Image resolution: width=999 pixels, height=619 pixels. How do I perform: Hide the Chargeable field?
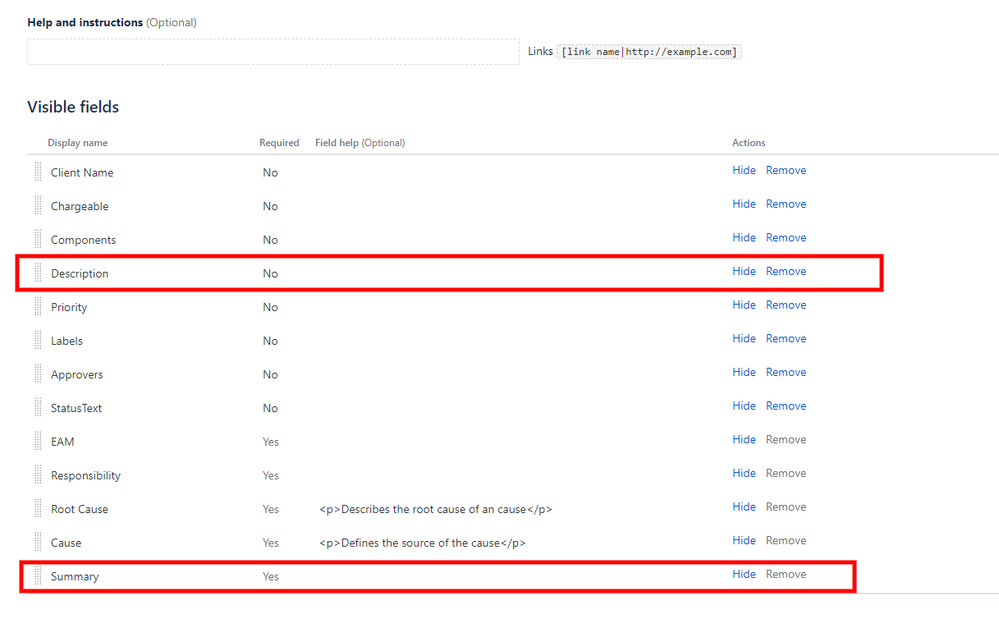click(x=744, y=204)
